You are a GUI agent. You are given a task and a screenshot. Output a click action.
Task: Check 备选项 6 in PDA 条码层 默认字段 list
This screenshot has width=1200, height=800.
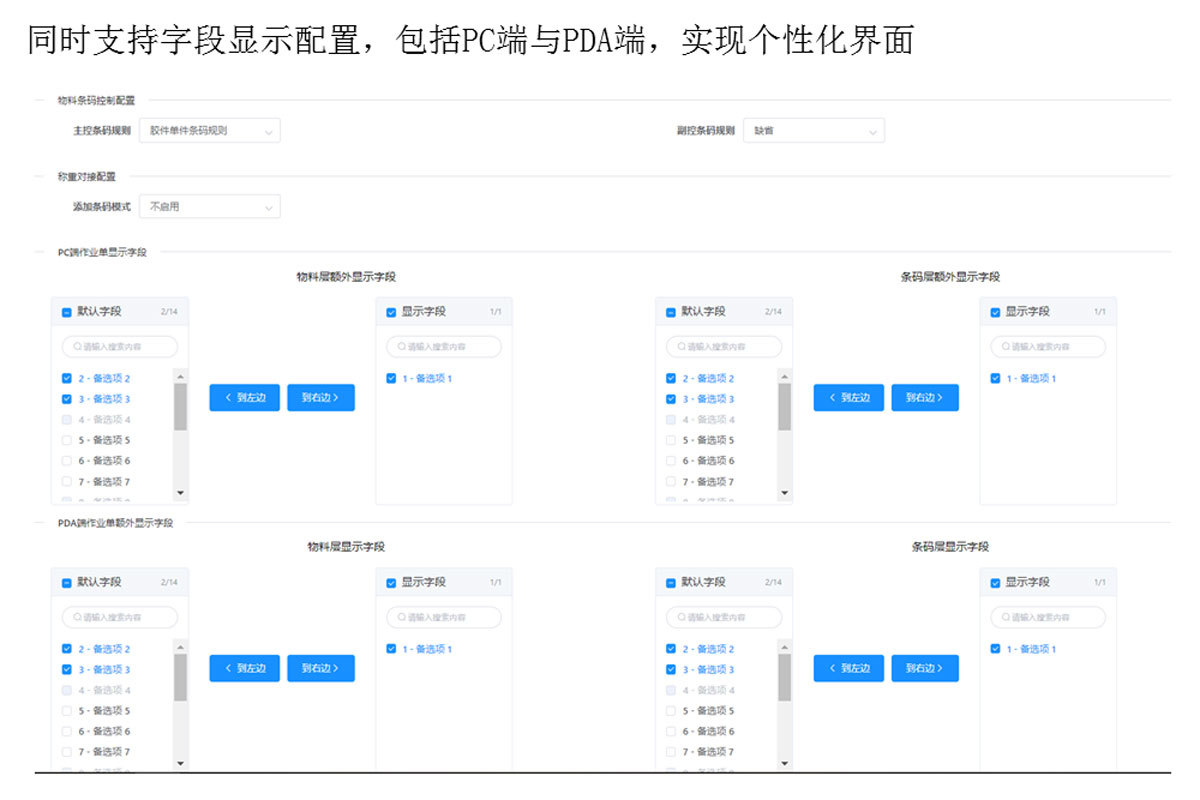(x=671, y=731)
